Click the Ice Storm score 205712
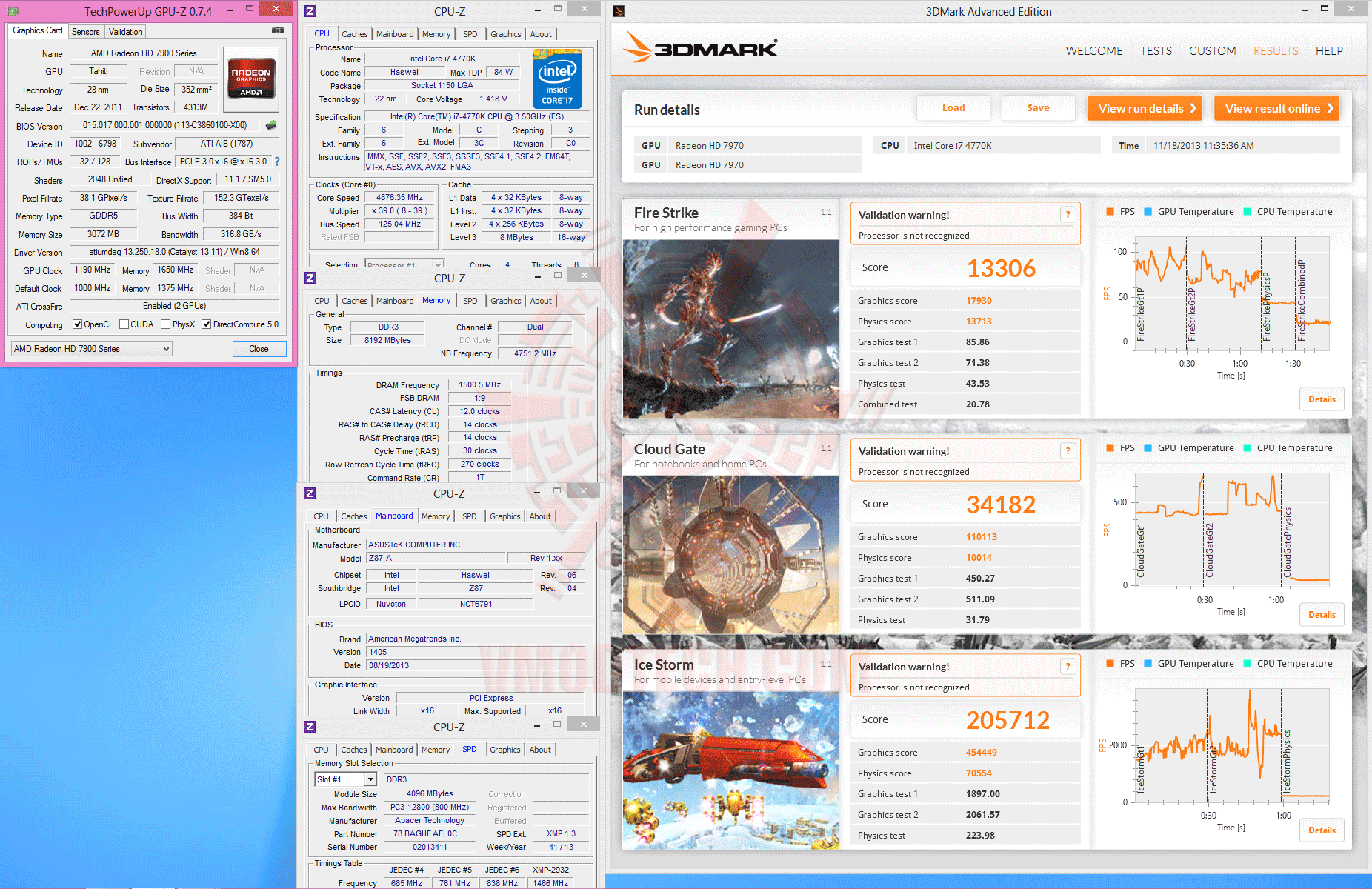This screenshot has width=1372, height=889. (x=1008, y=720)
